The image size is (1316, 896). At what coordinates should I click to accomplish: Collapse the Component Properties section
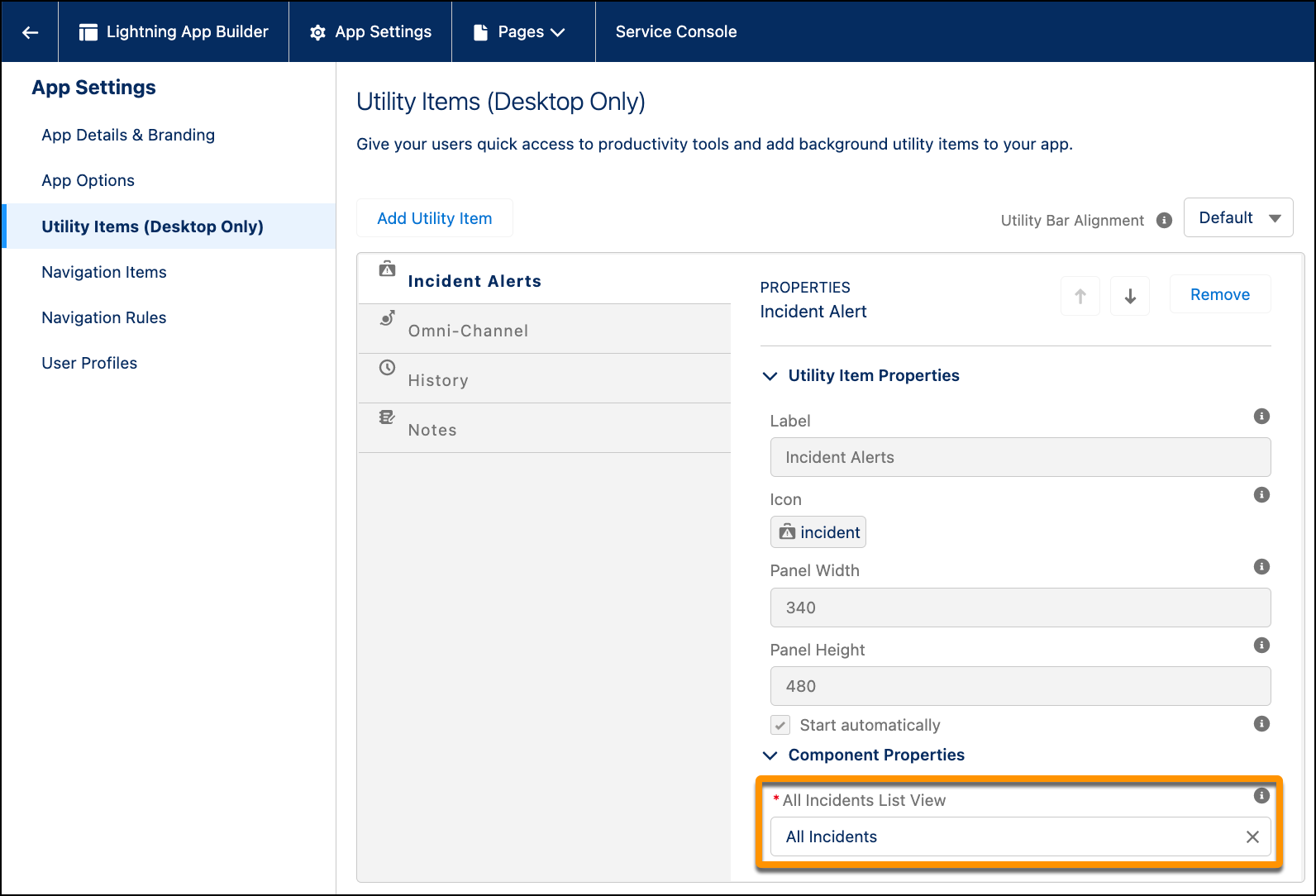coord(770,755)
